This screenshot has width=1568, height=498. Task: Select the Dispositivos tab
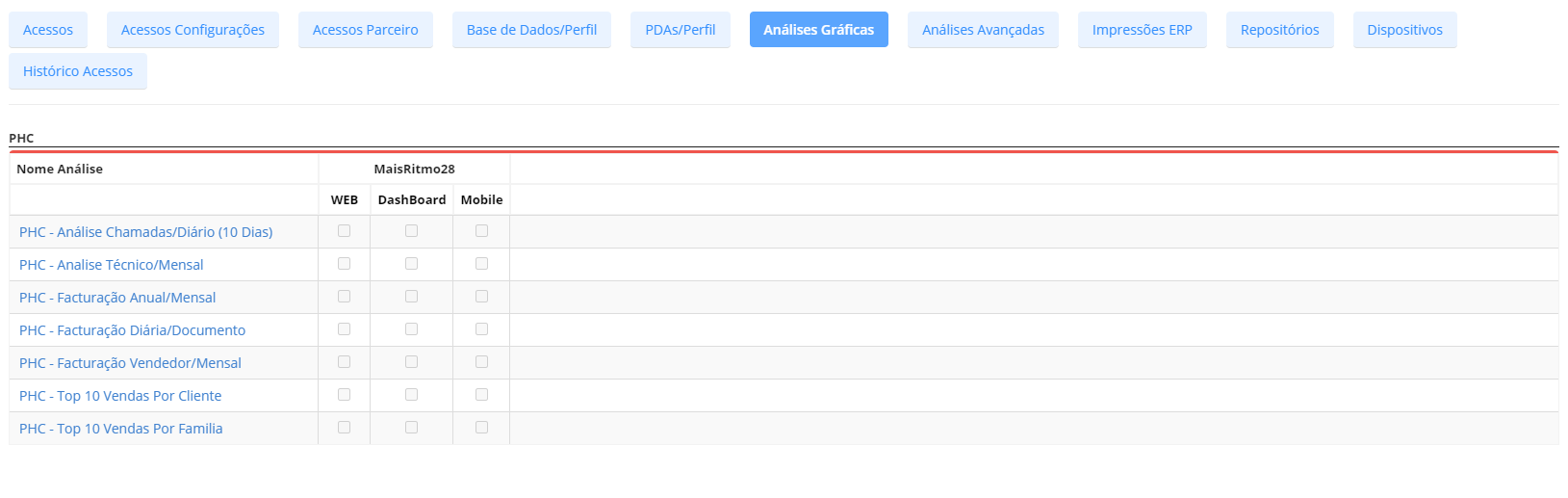1404,30
